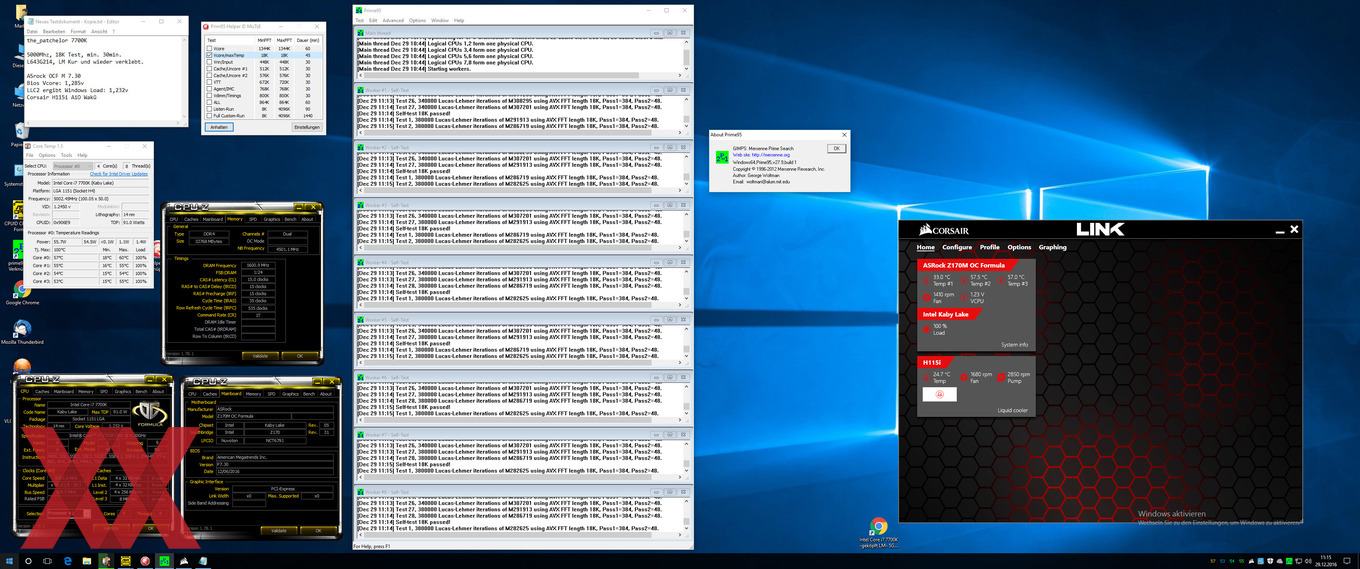The height and width of the screenshot is (569, 1360).
Task: Click the H115i Pump speed icon
Action: pos(1001,378)
